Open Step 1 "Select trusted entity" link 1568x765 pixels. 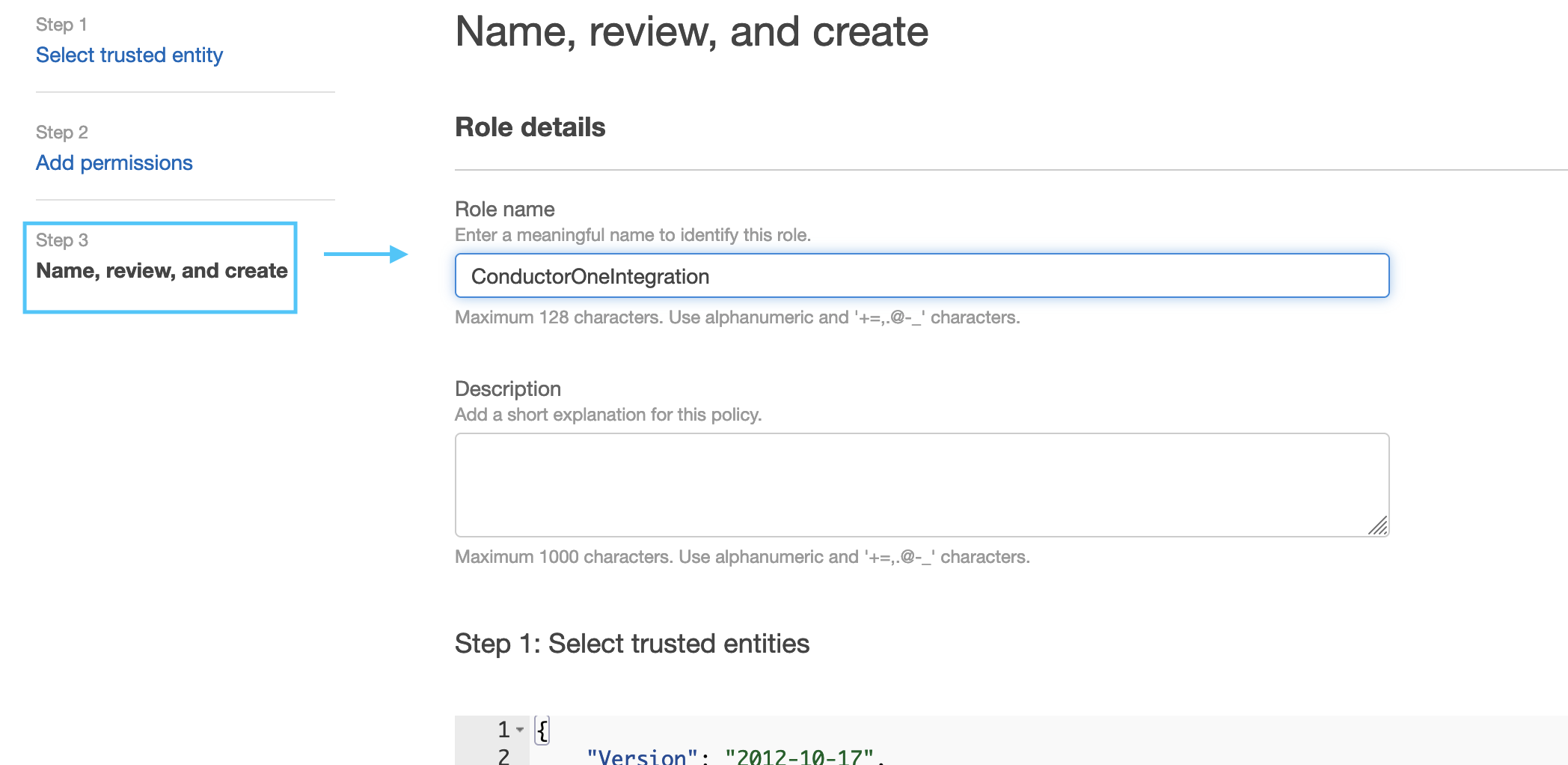click(x=129, y=55)
